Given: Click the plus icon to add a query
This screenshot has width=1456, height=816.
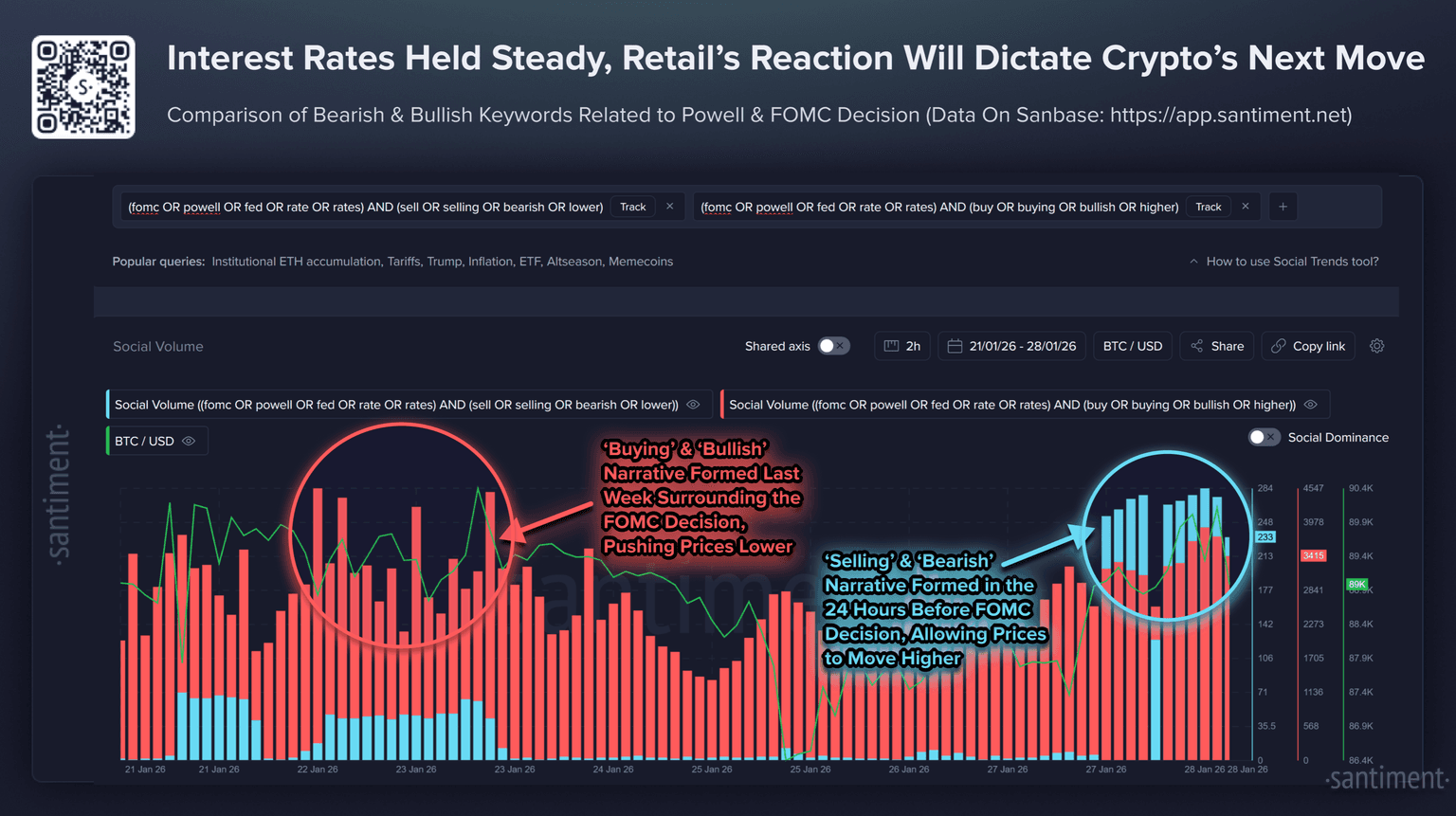Looking at the screenshot, I should tap(1283, 207).
